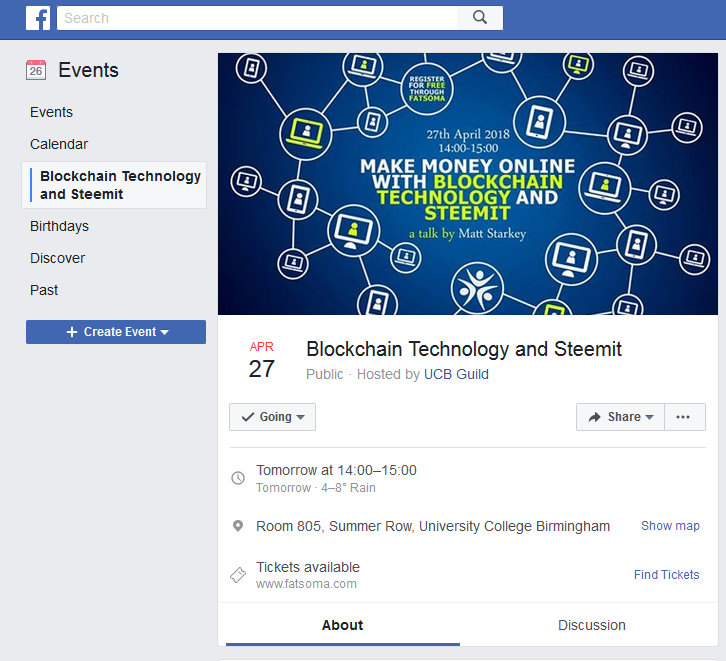Click the Room 805 Summer Row address
The width and height of the screenshot is (726, 661).
(433, 526)
